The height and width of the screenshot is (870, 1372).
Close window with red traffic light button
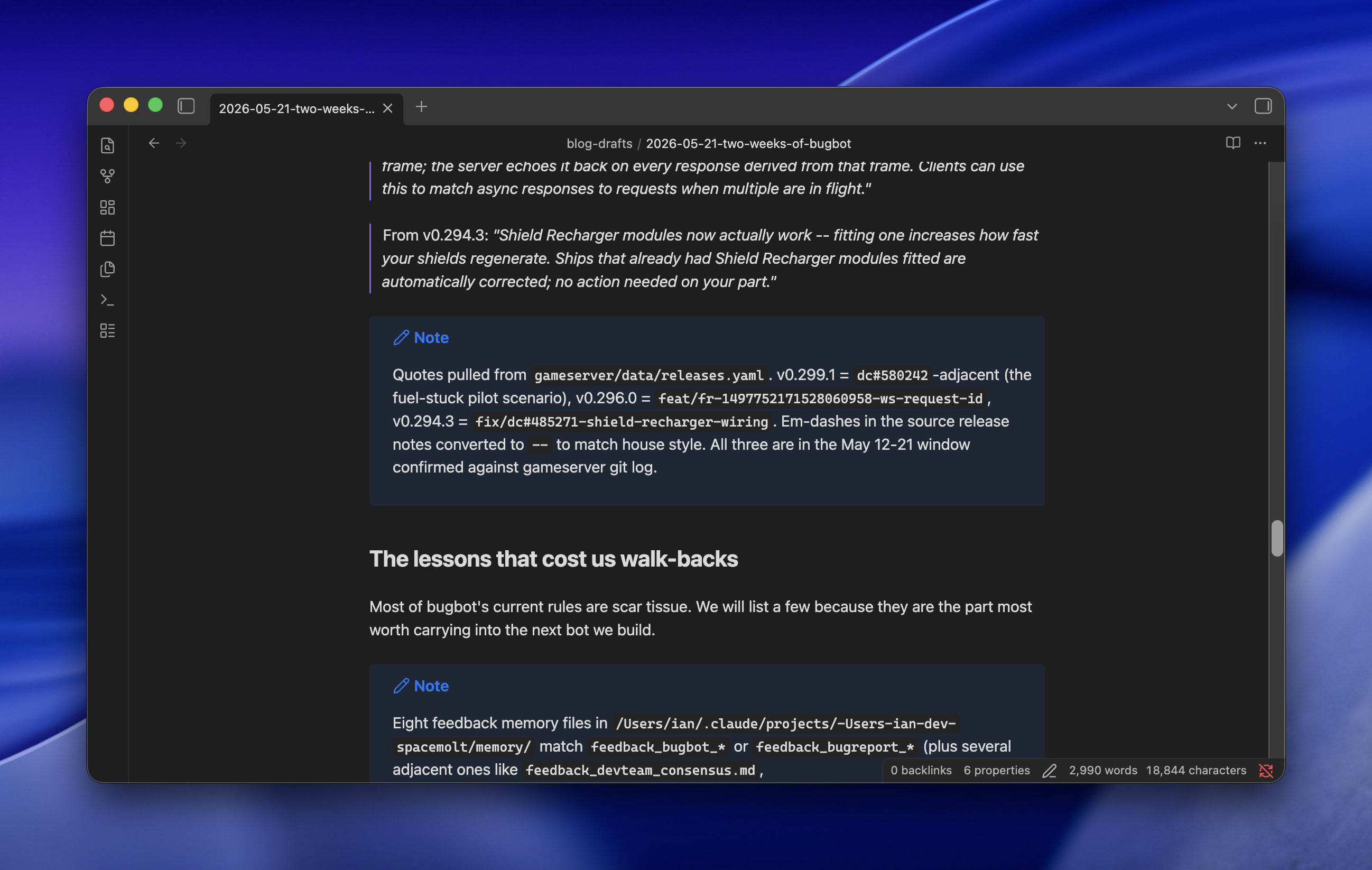(107, 105)
